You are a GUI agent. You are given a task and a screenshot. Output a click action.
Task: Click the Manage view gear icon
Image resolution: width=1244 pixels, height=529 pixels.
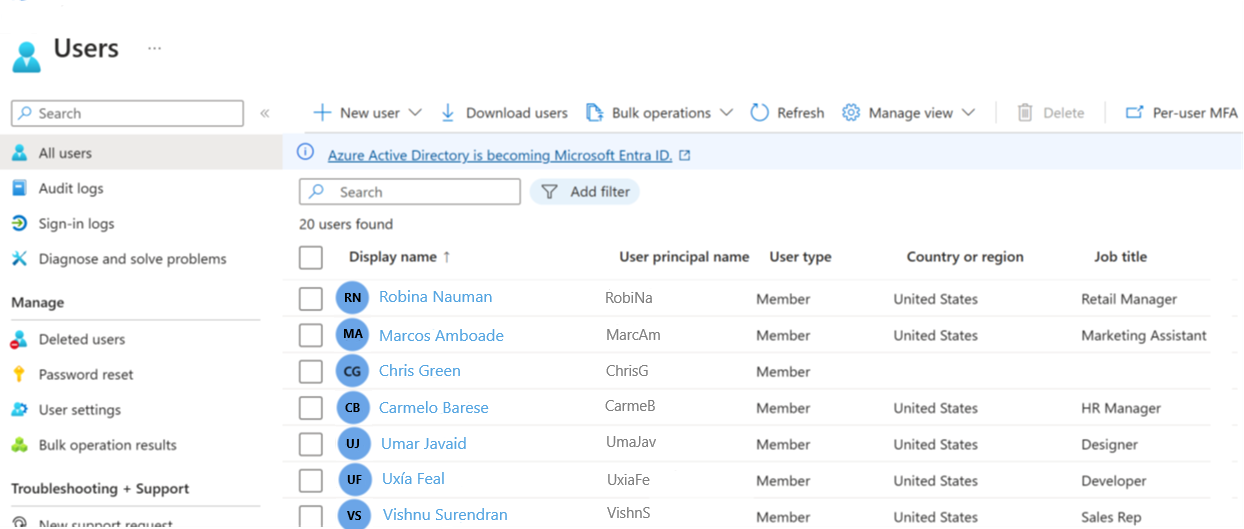pyautogui.click(x=851, y=113)
